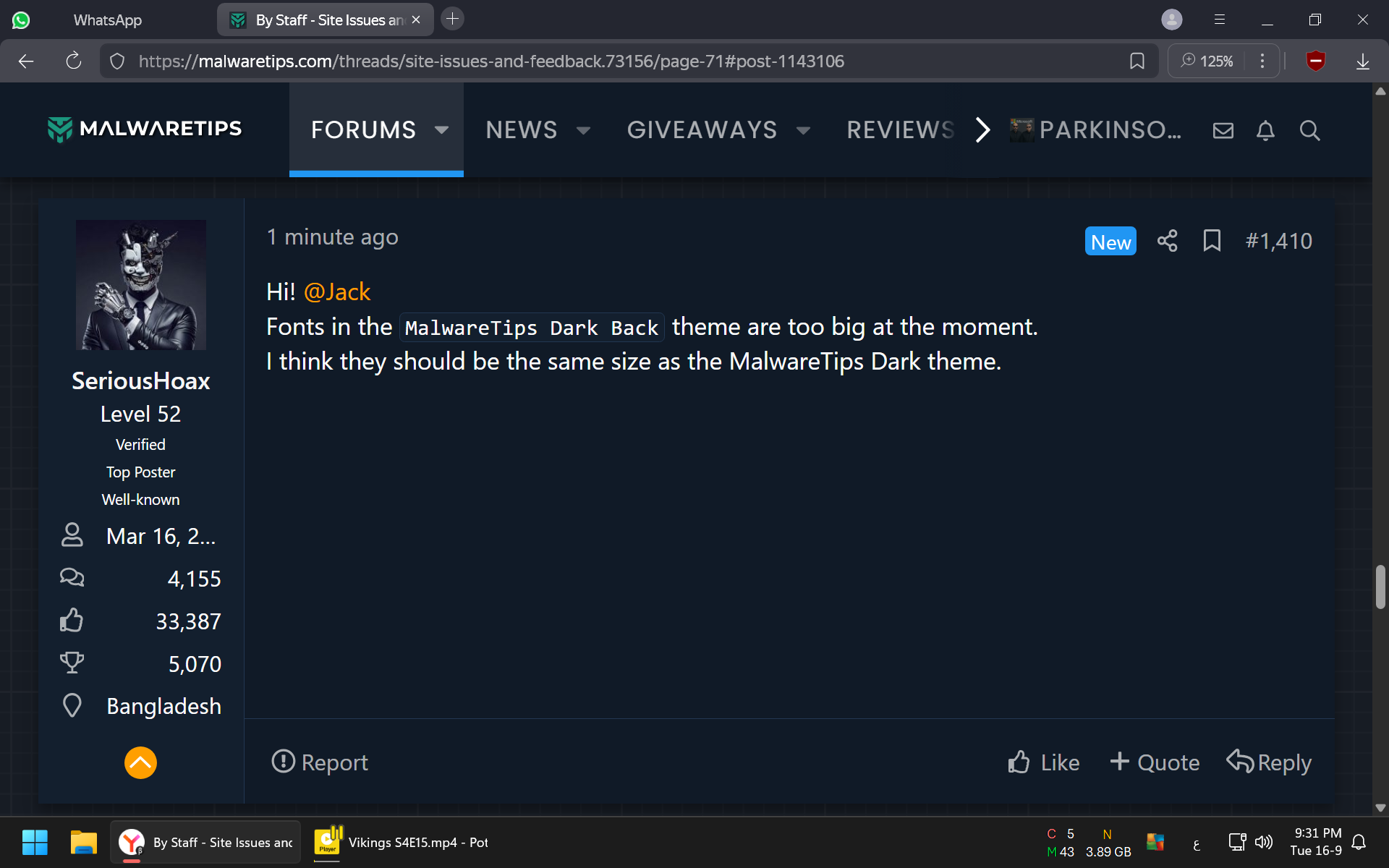Open the inbox envelope icon

point(1223,130)
